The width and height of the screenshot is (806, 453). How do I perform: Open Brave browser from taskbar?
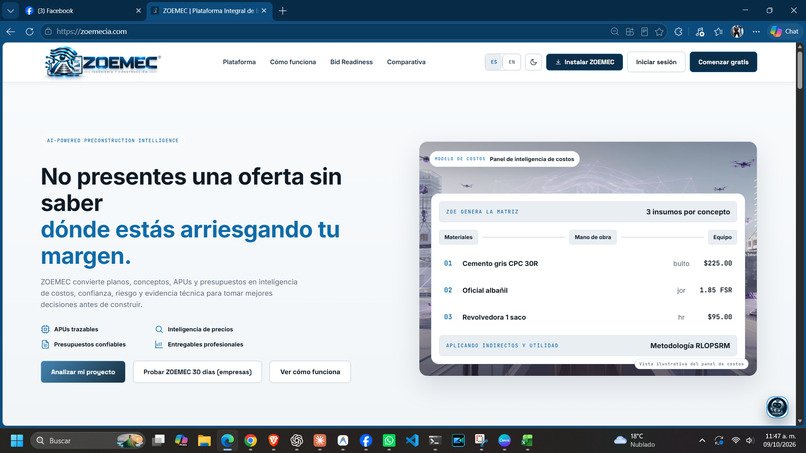273,441
